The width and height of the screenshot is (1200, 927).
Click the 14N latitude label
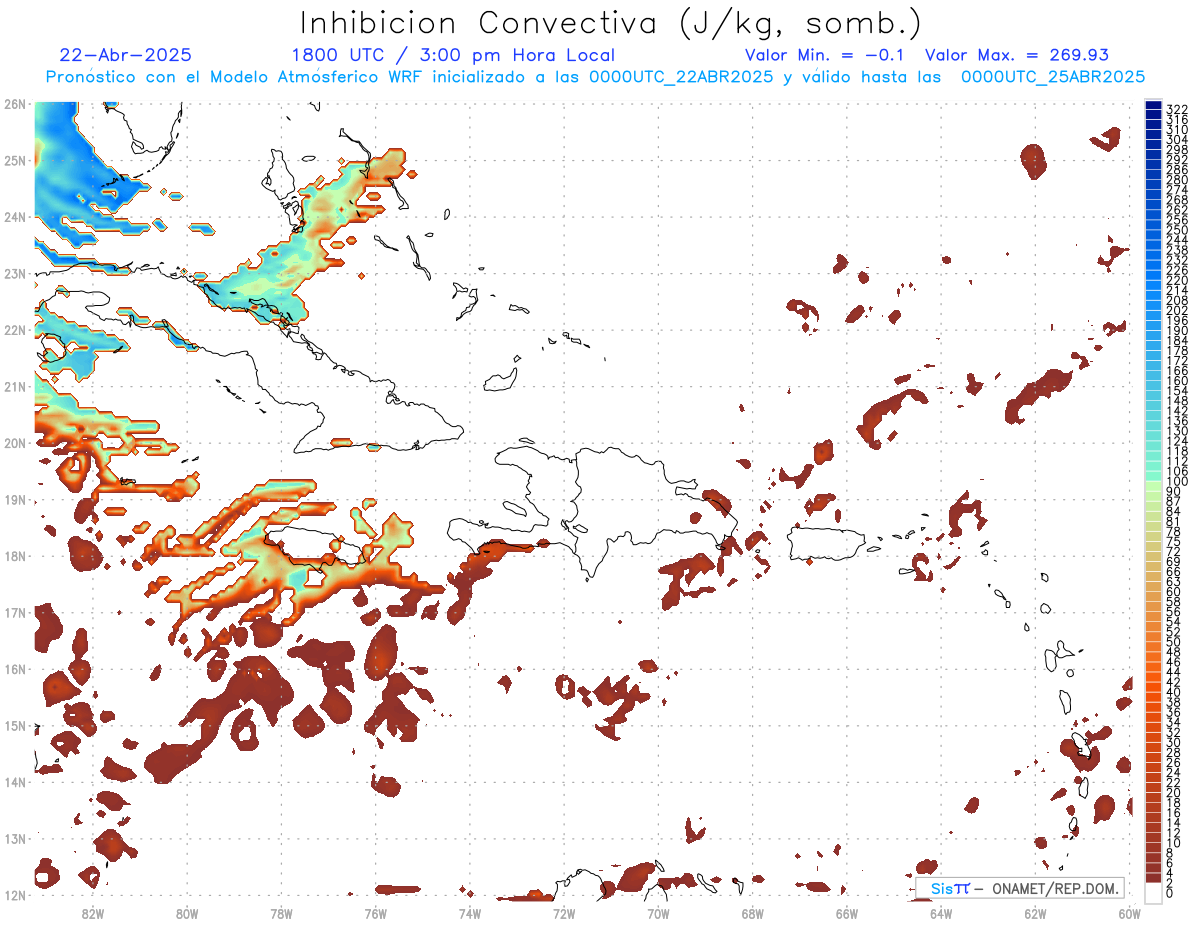(15, 782)
